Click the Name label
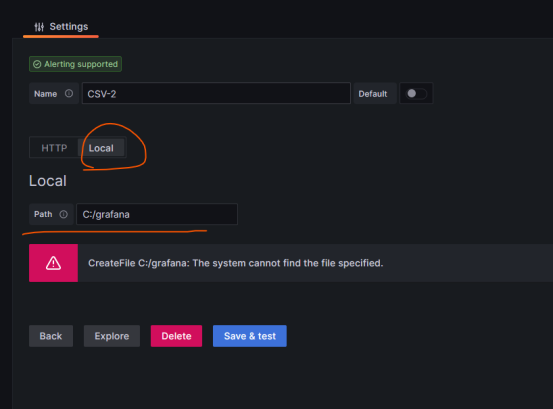The image size is (553, 409). [x=45, y=94]
